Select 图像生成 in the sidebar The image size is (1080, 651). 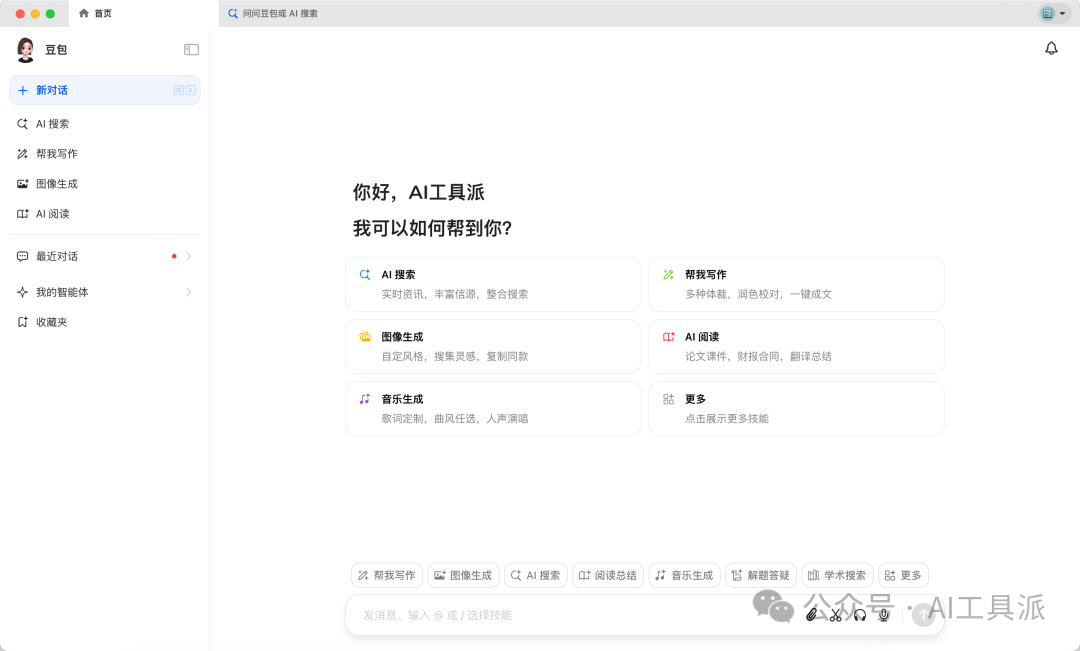(x=105, y=184)
